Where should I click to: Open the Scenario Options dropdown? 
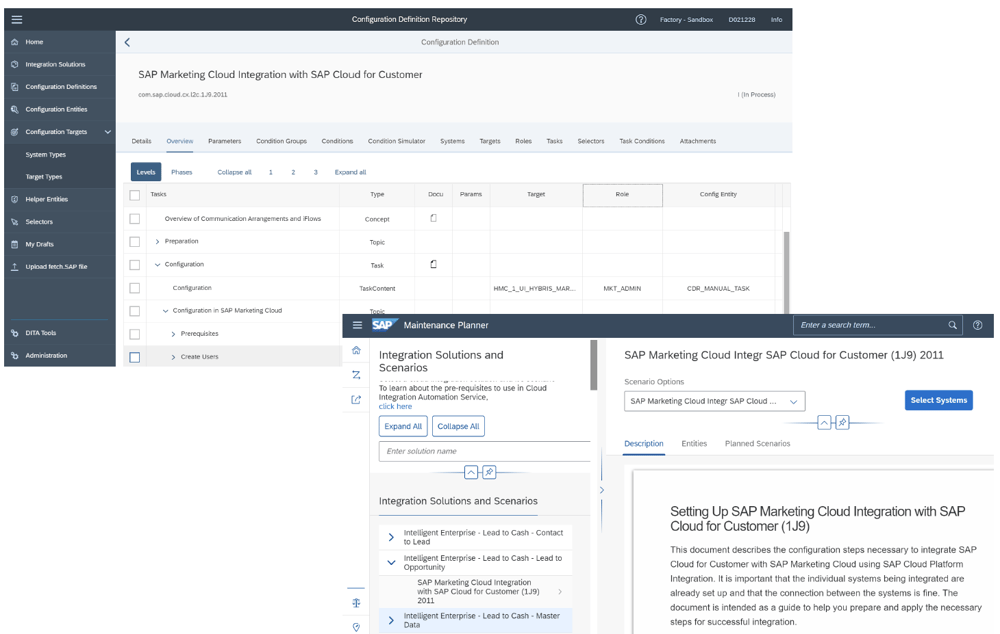tap(714, 401)
